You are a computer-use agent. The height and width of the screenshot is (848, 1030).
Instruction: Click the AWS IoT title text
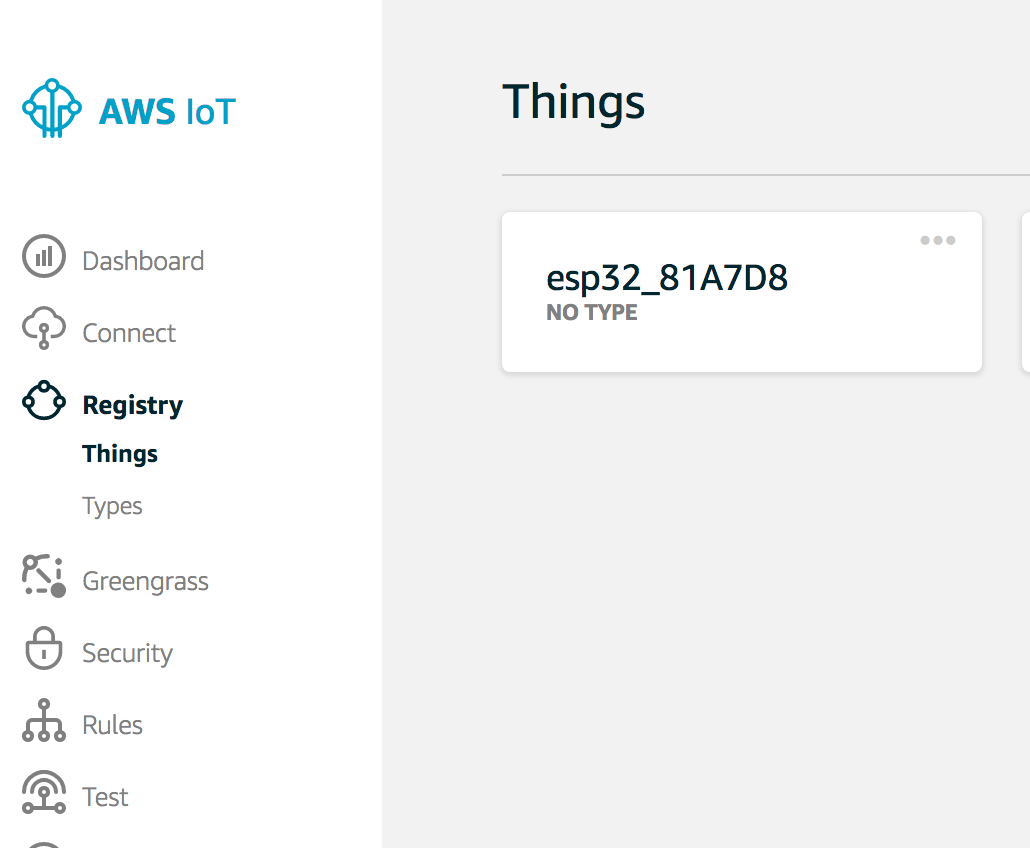[168, 112]
